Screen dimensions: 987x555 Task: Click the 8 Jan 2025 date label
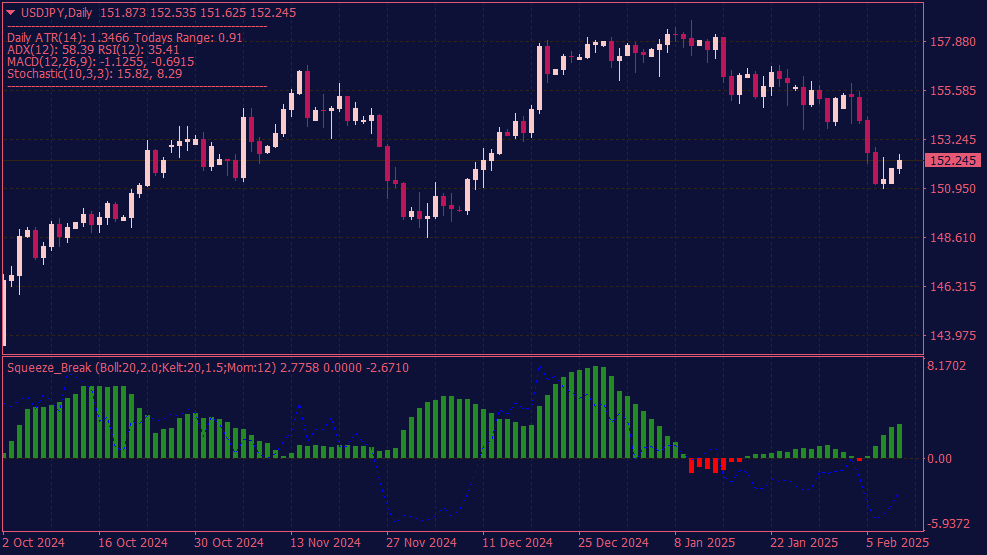click(704, 542)
